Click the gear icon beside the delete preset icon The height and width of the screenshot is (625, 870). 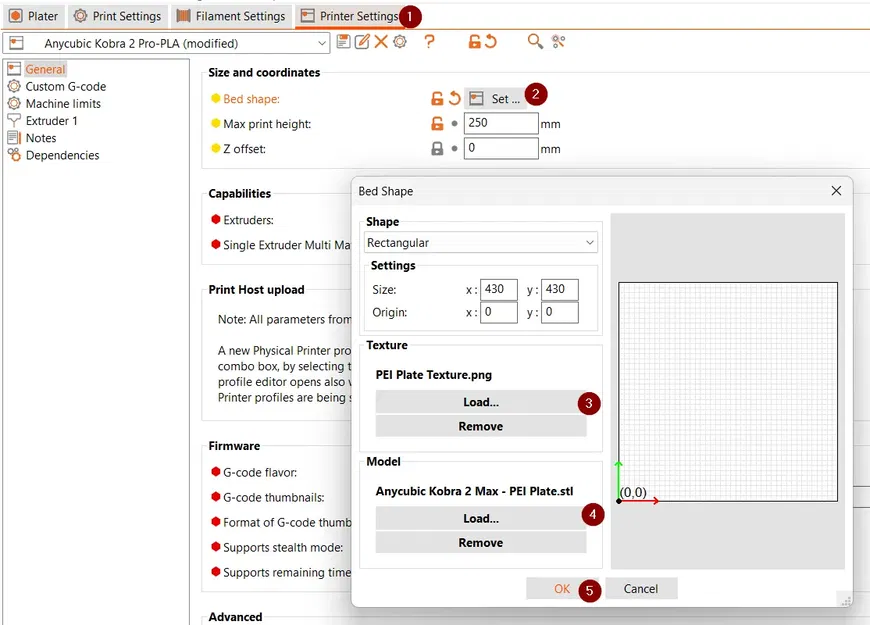pos(399,41)
